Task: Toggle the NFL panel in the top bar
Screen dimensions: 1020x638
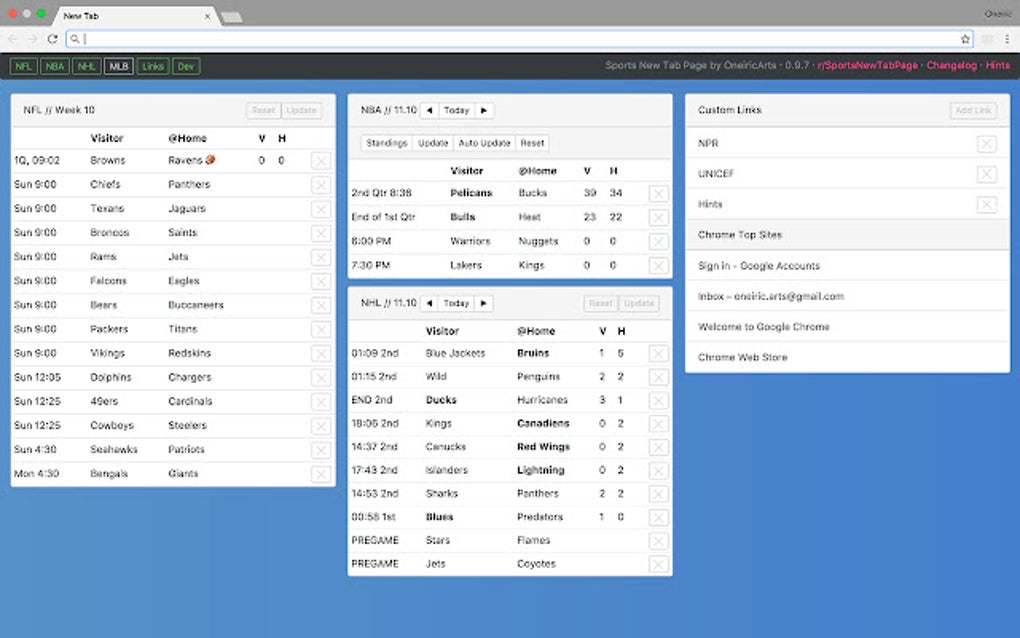Action: (22, 65)
